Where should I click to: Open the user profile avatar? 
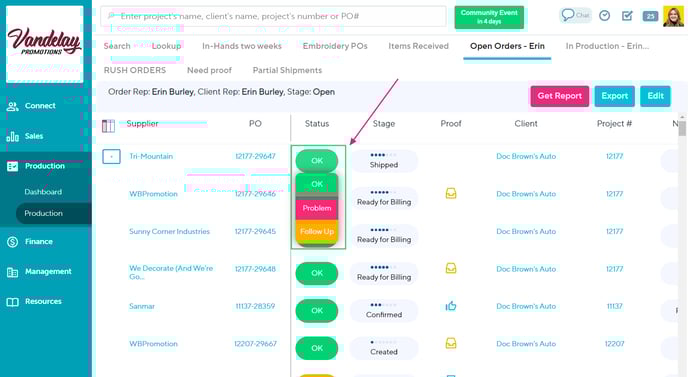click(674, 16)
